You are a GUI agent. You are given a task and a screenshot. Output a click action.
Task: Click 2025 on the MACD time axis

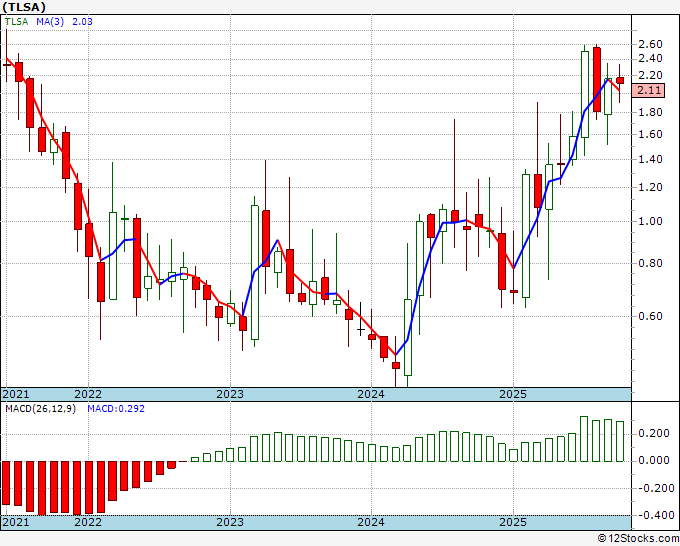tap(513, 522)
